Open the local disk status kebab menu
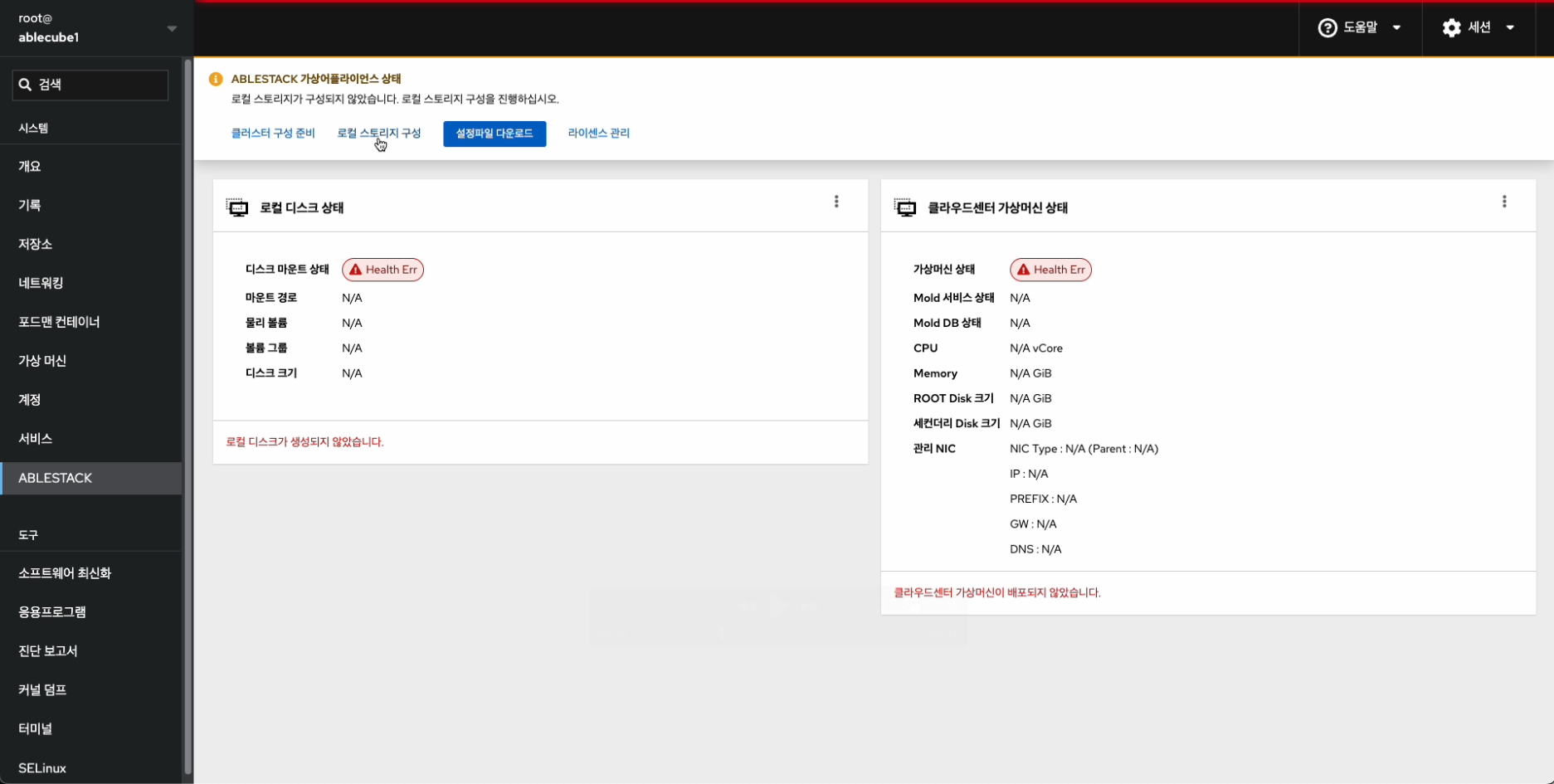1554x784 pixels. [836, 202]
